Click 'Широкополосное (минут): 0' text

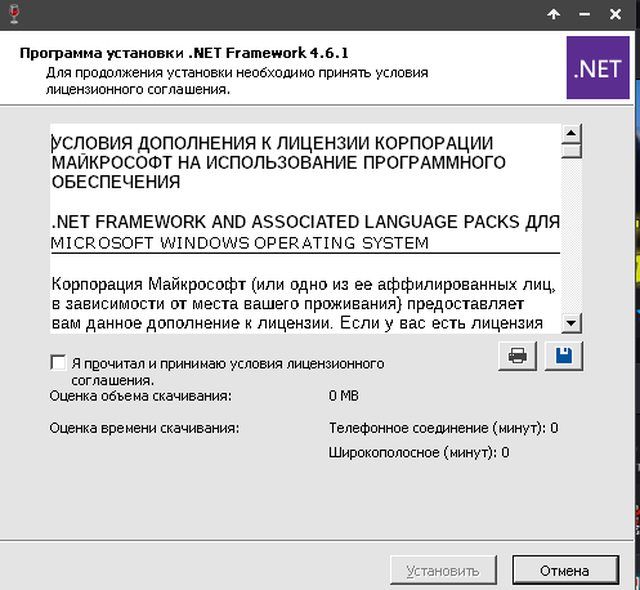coord(419,453)
